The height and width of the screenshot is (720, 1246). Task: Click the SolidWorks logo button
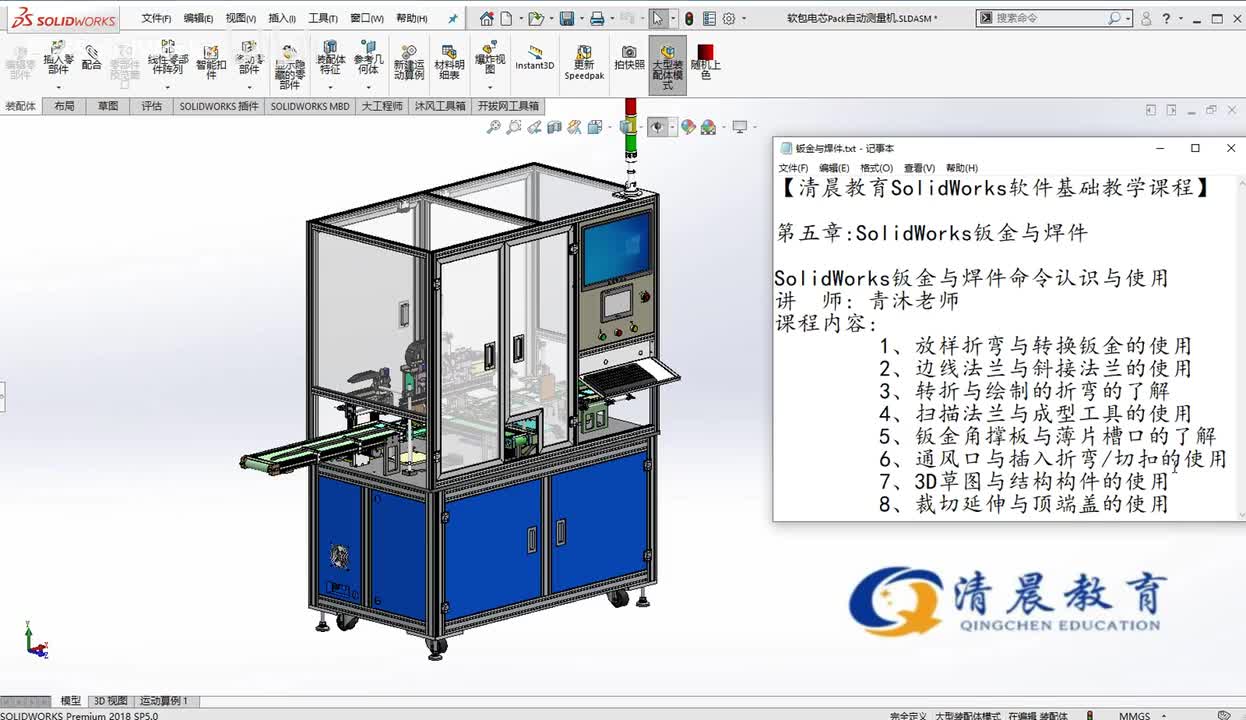click(x=63, y=19)
